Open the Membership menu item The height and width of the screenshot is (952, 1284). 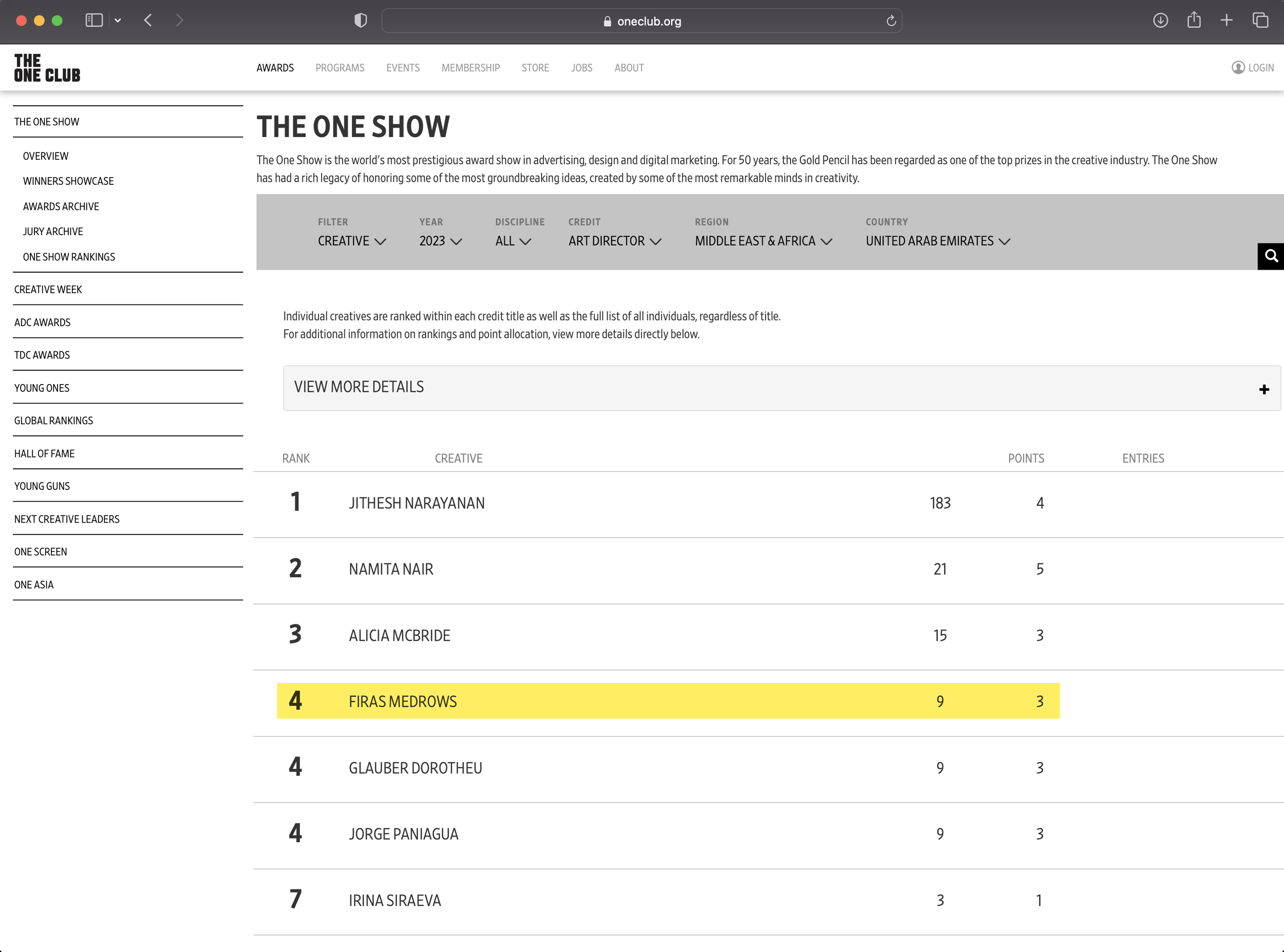point(470,68)
